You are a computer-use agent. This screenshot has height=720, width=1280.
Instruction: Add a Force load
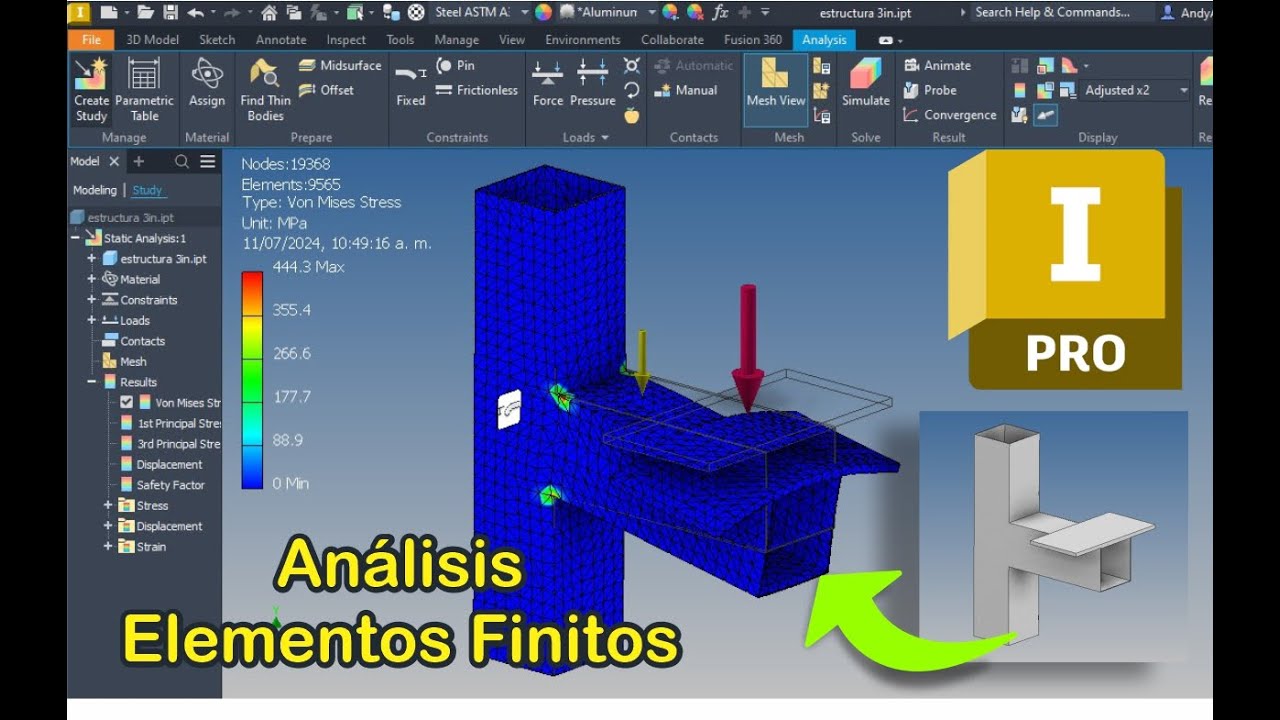[547, 83]
